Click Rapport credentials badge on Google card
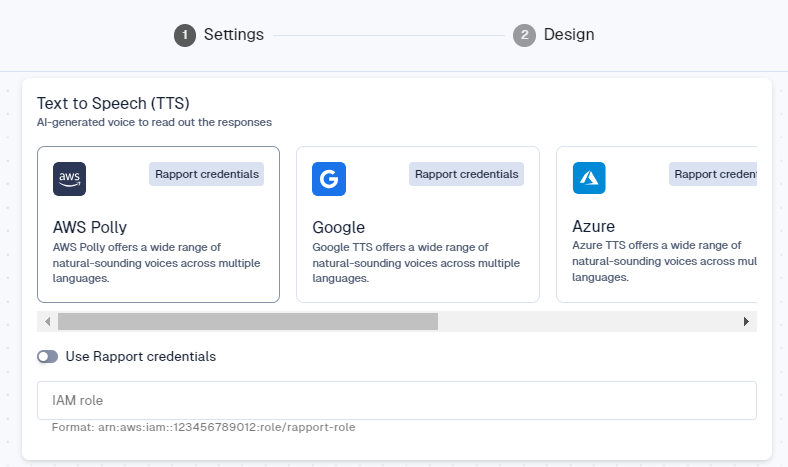Screen dimensions: 788x467 point(466,174)
